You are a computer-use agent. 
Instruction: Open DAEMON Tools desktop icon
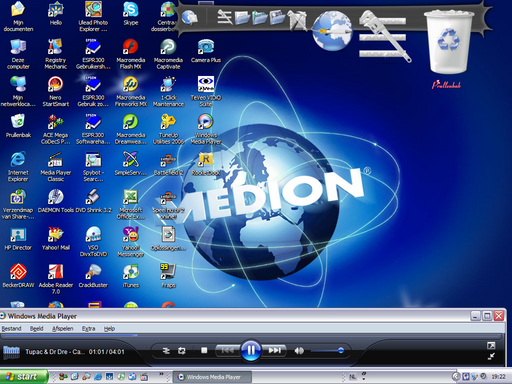56,201
